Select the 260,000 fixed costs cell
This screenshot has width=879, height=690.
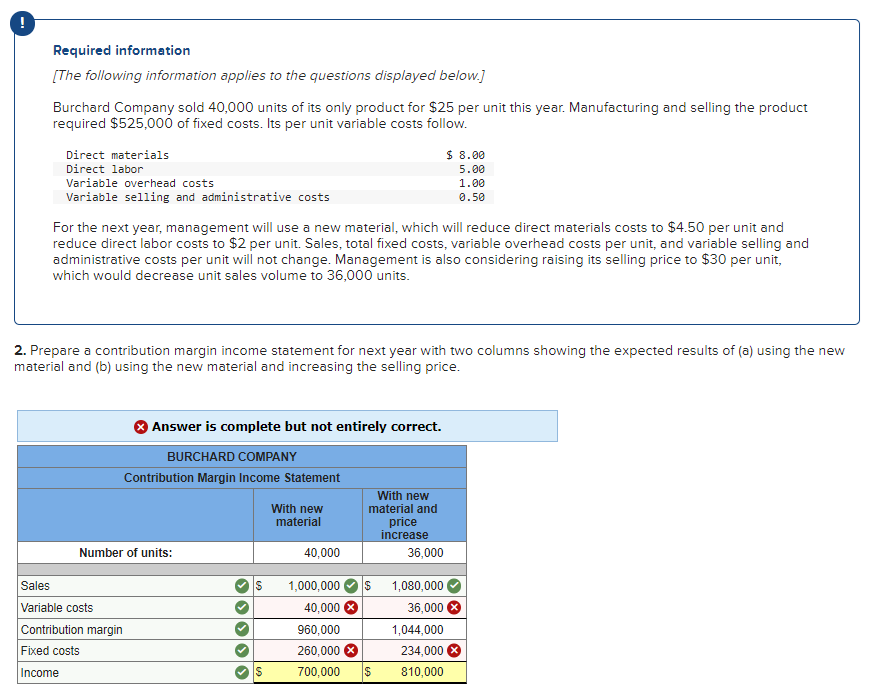(308, 651)
